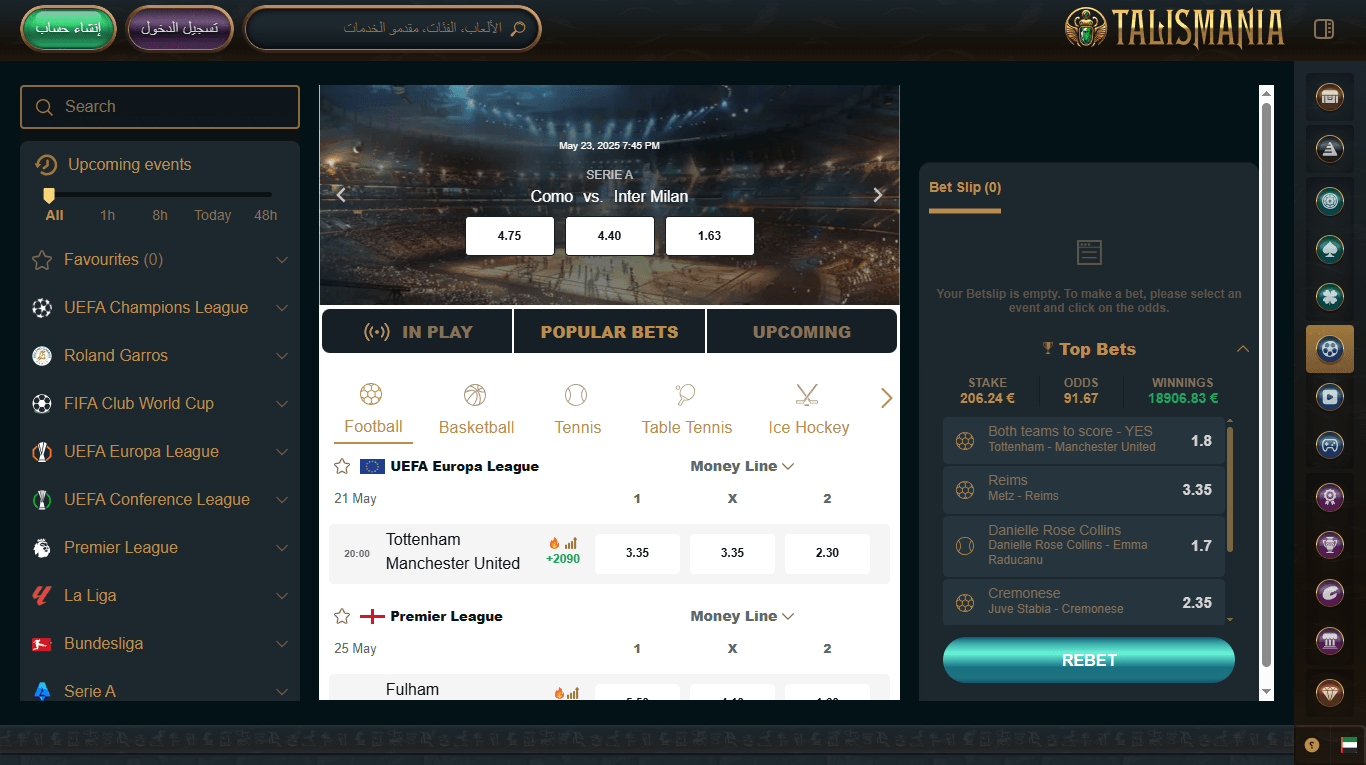Toggle the sidebar panel icon beside Talismania logo

coord(1324,29)
